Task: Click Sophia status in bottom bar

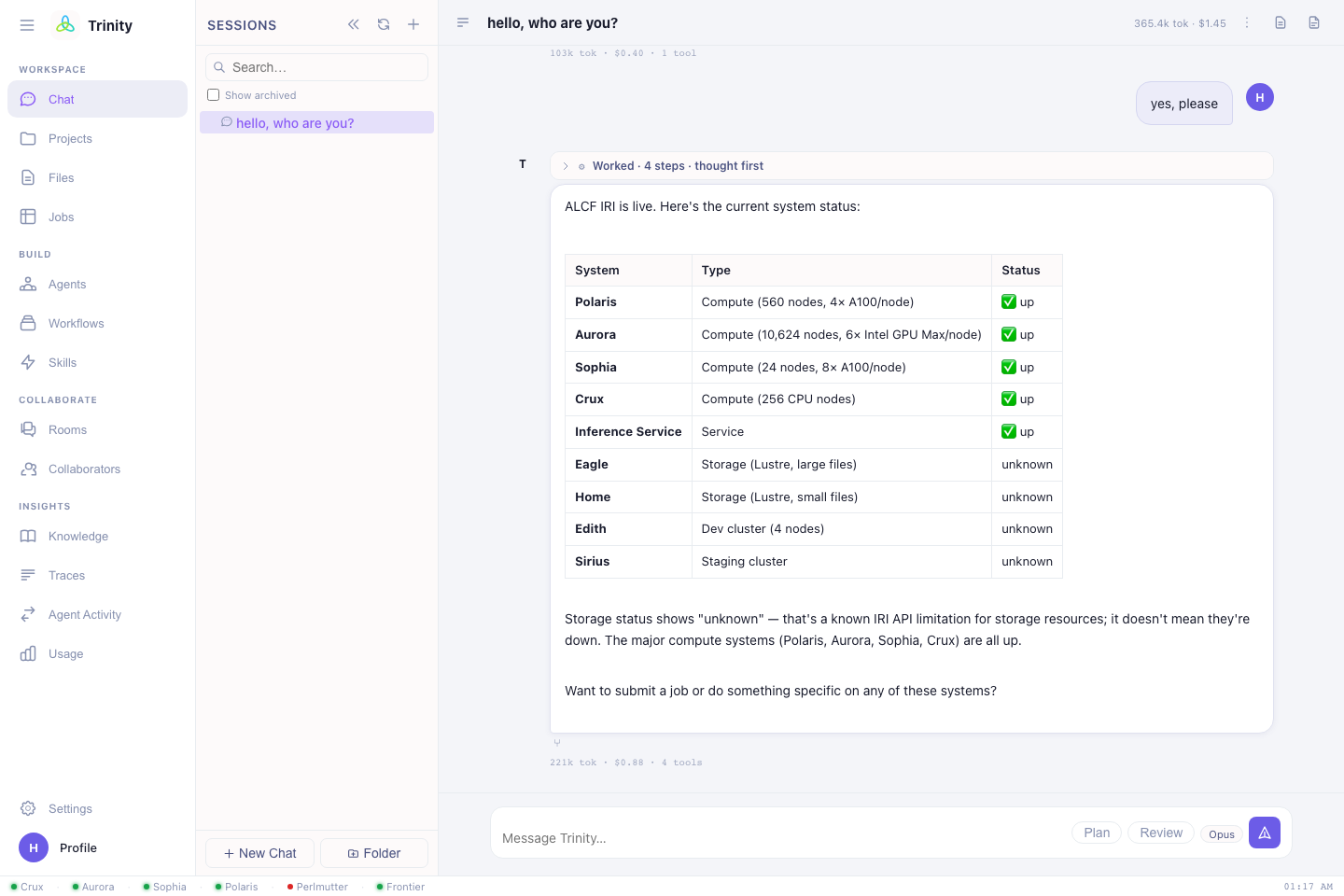Action: (x=164, y=887)
